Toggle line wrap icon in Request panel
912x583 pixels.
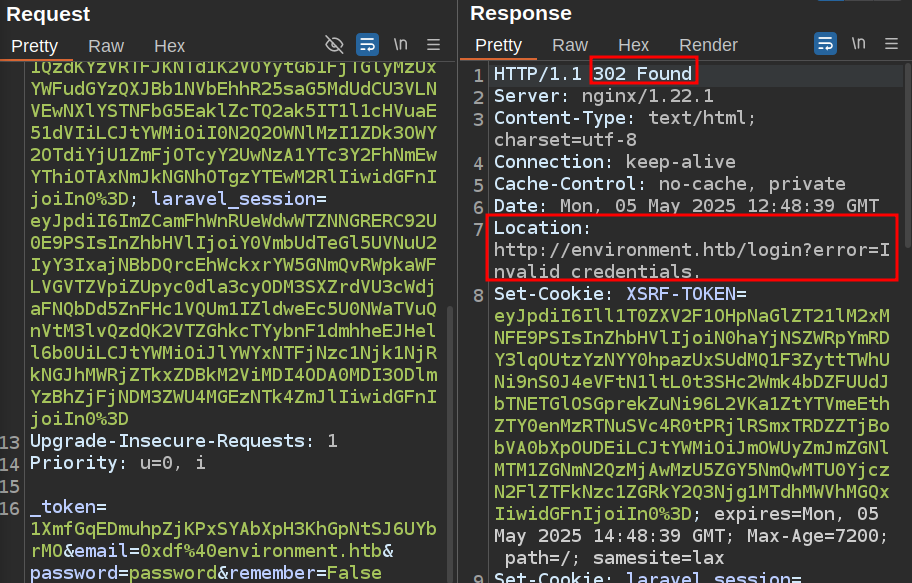367,44
